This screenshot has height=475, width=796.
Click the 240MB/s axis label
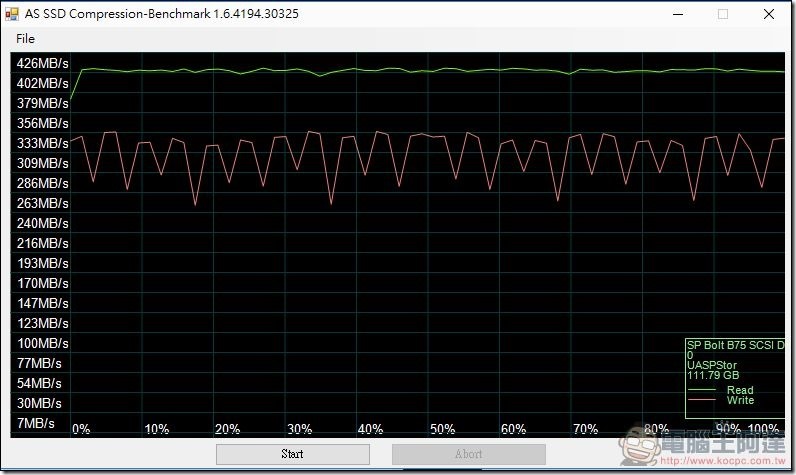click(x=42, y=223)
